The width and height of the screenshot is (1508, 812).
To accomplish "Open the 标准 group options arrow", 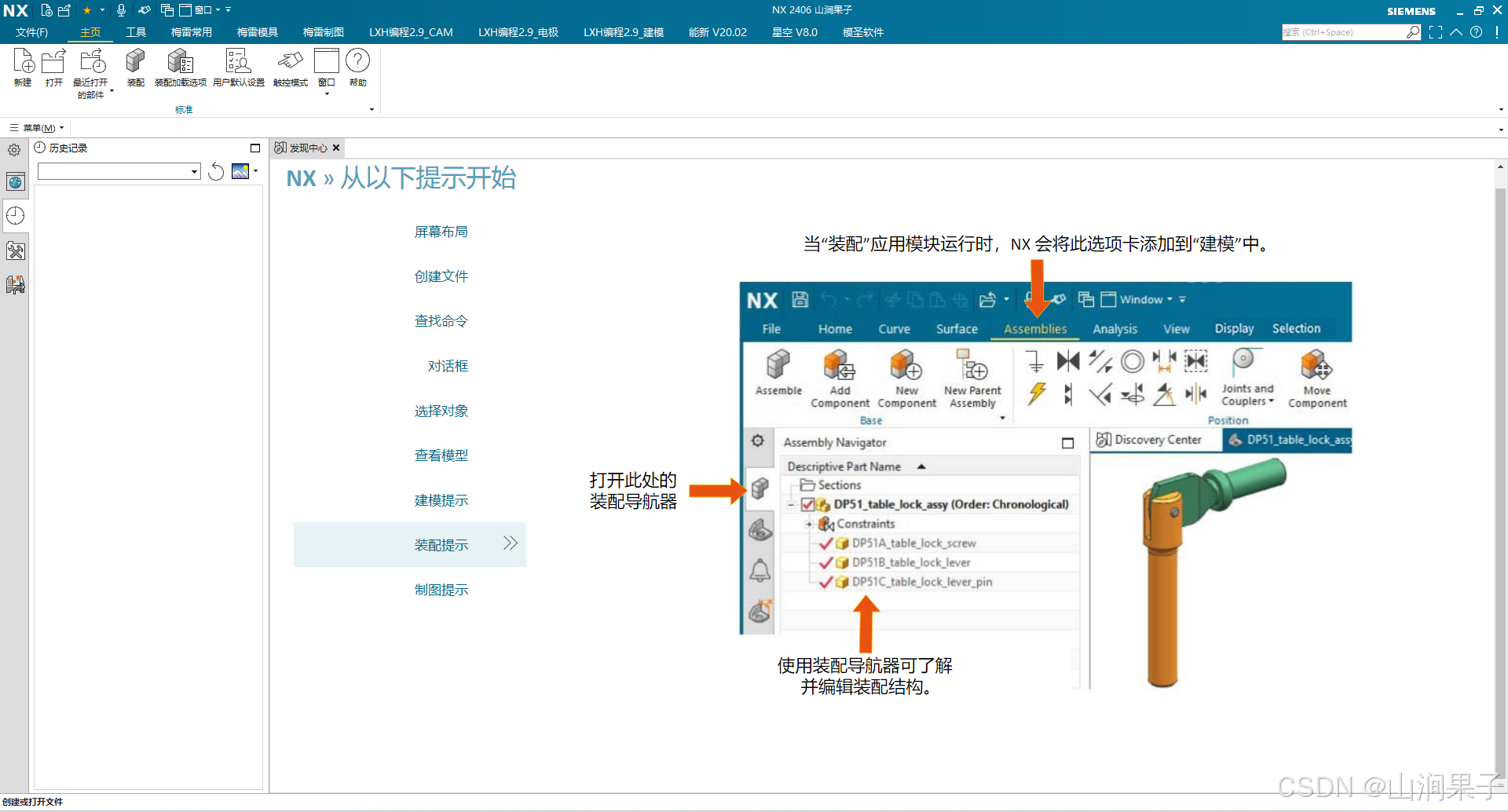I will click(x=372, y=110).
